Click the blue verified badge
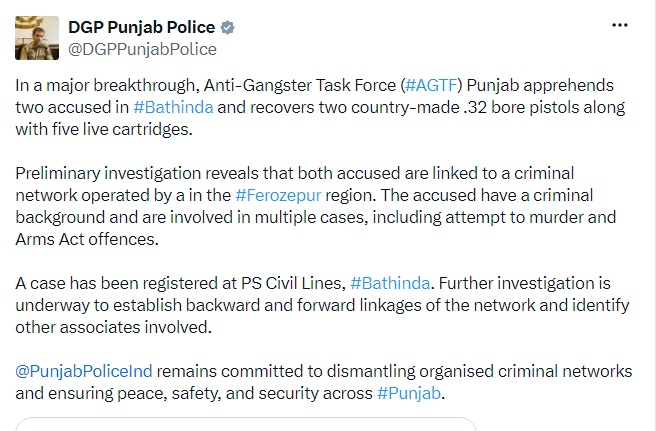656x431 pixels. click(228, 28)
